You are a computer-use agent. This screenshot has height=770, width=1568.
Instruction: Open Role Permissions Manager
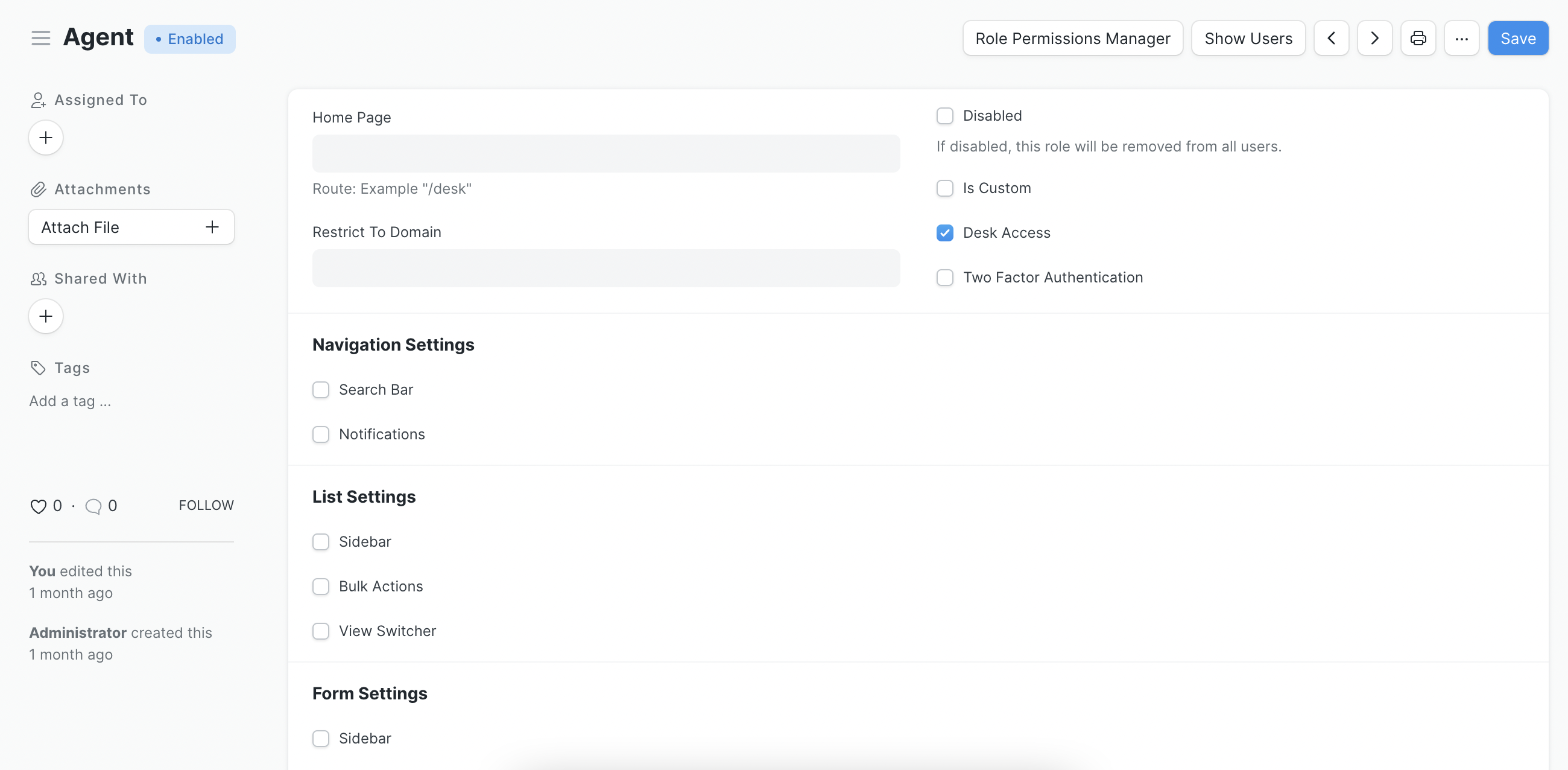(x=1072, y=38)
